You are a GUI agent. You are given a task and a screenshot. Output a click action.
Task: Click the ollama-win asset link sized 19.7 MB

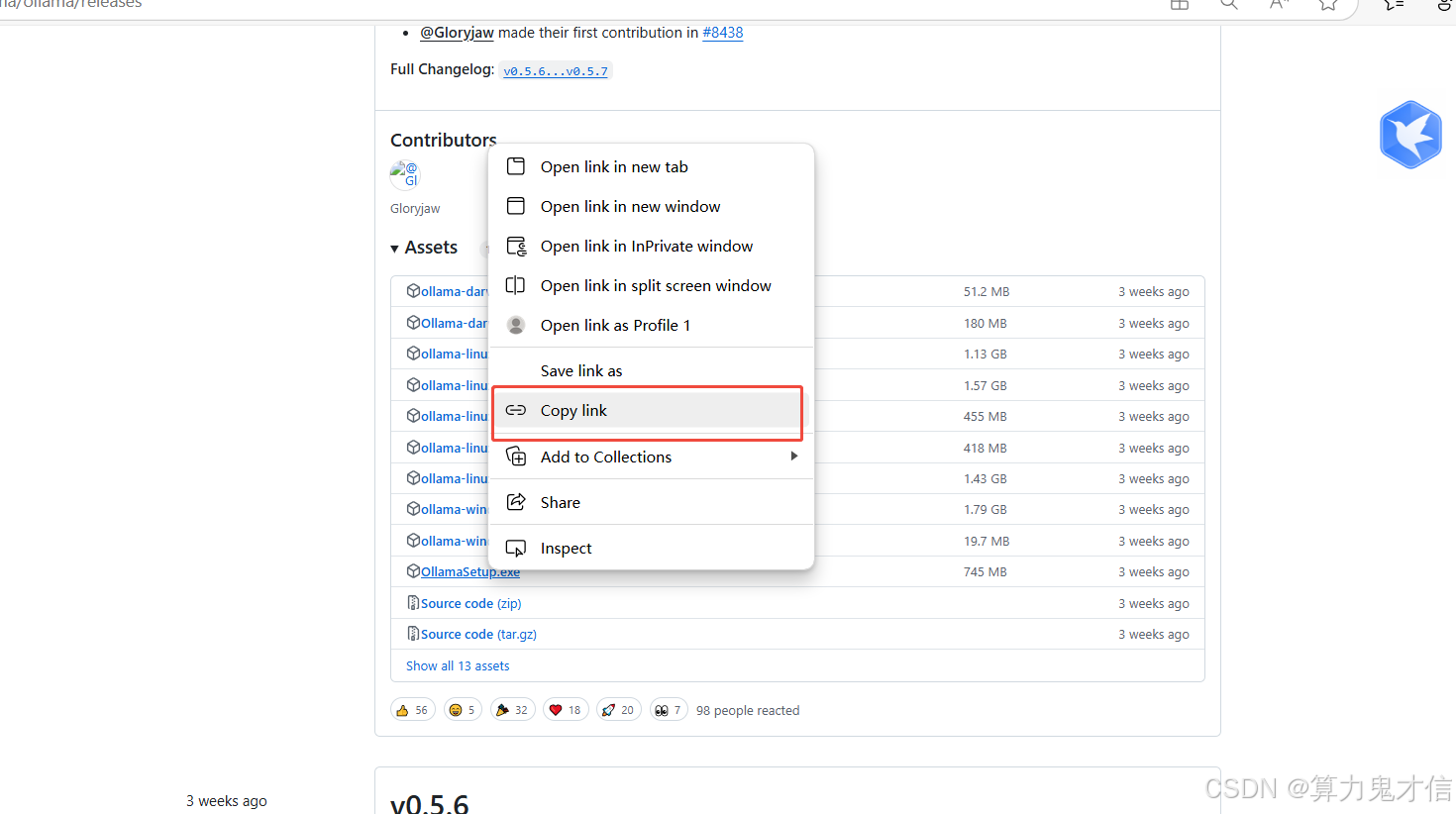[455, 541]
